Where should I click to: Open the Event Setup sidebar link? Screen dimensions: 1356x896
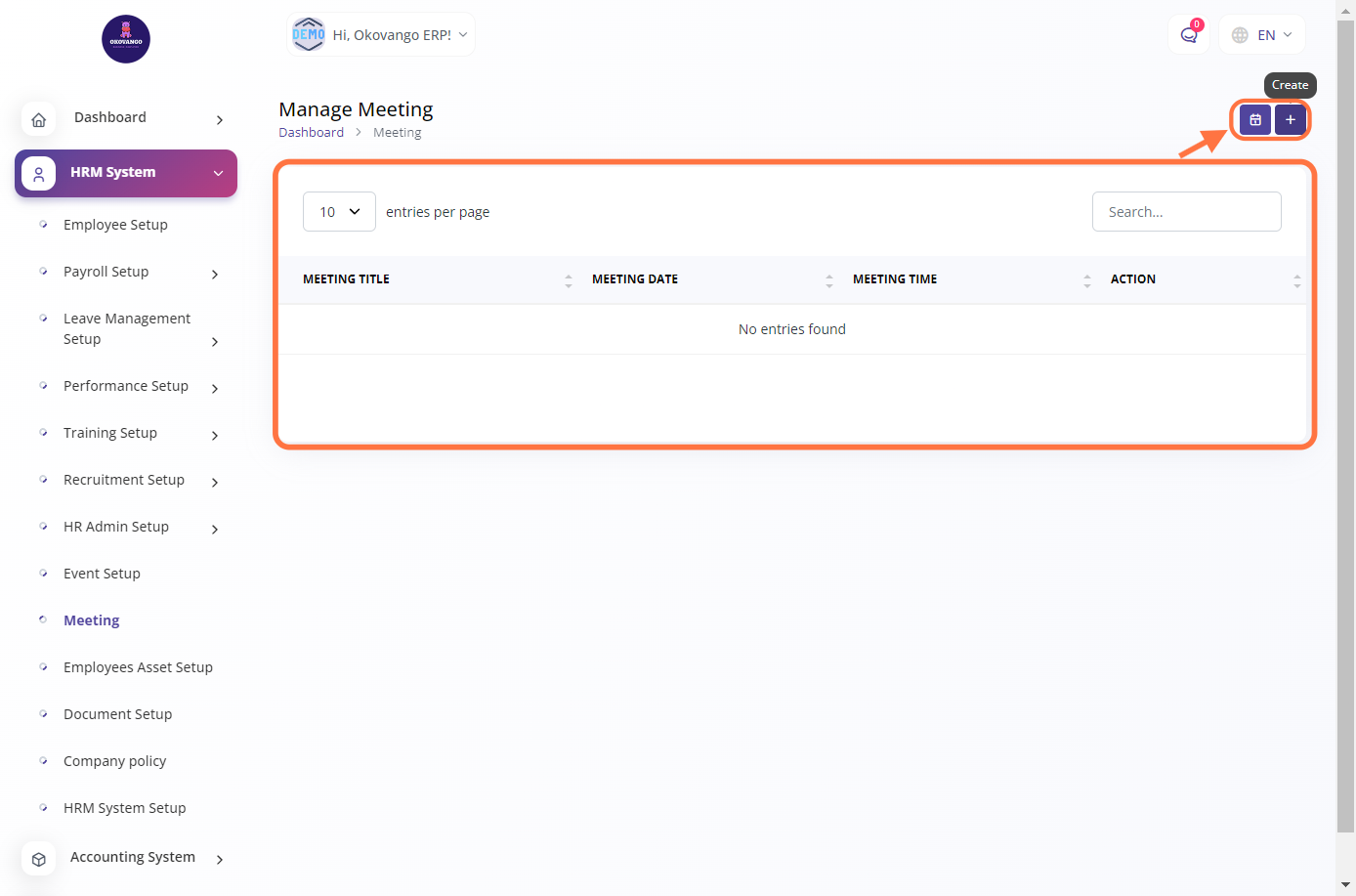(x=102, y=574)
